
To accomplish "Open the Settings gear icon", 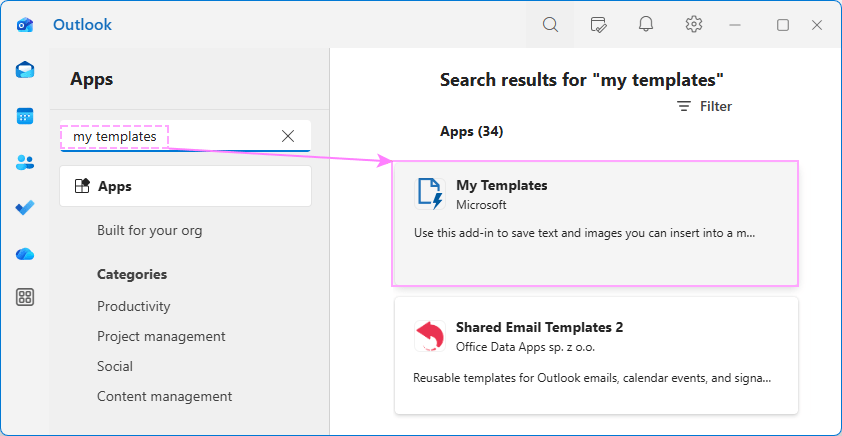I will point(694,24).
